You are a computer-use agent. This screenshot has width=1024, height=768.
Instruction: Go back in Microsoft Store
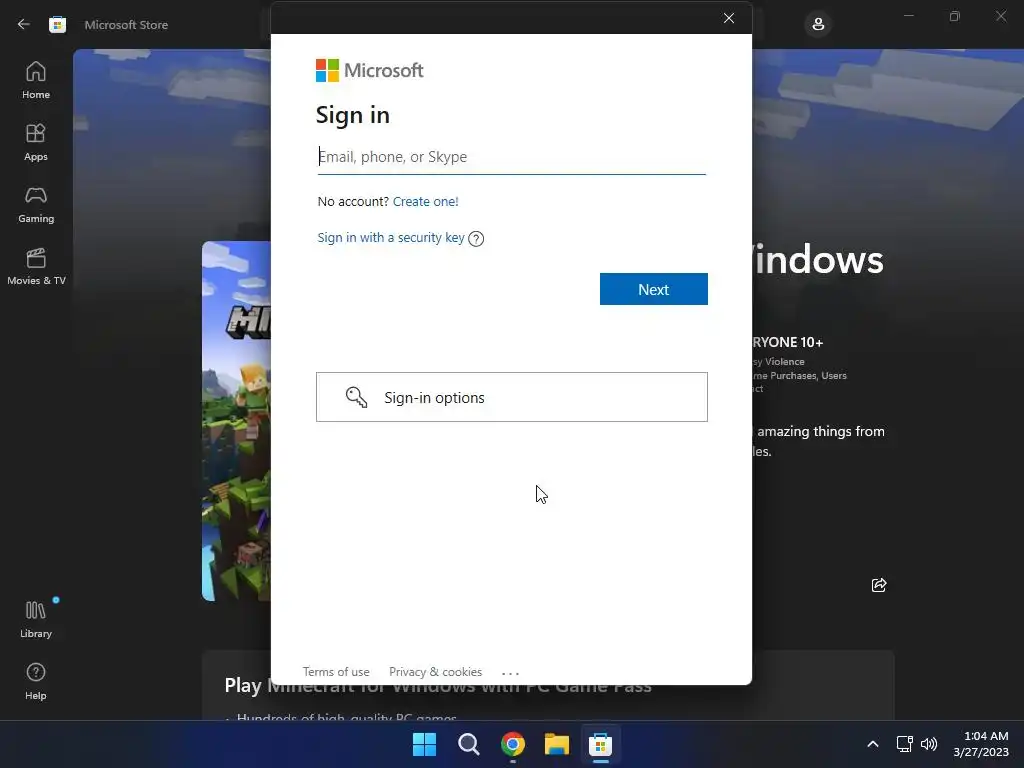coord(24,25)
